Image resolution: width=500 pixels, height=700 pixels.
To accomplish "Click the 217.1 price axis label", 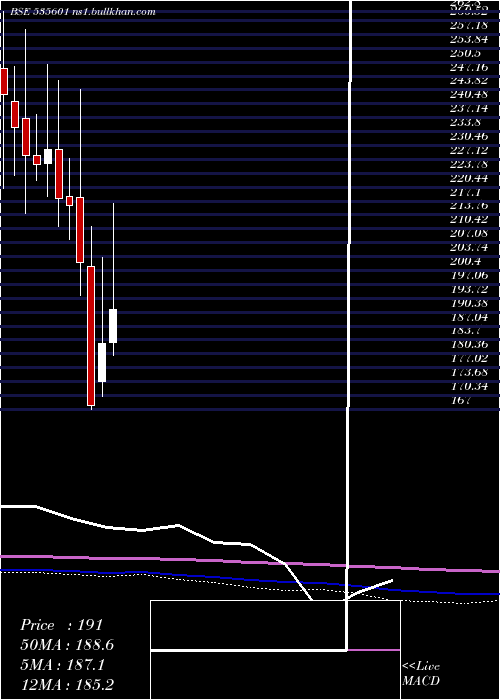I will pyautogui.click(x=466, y=192).
